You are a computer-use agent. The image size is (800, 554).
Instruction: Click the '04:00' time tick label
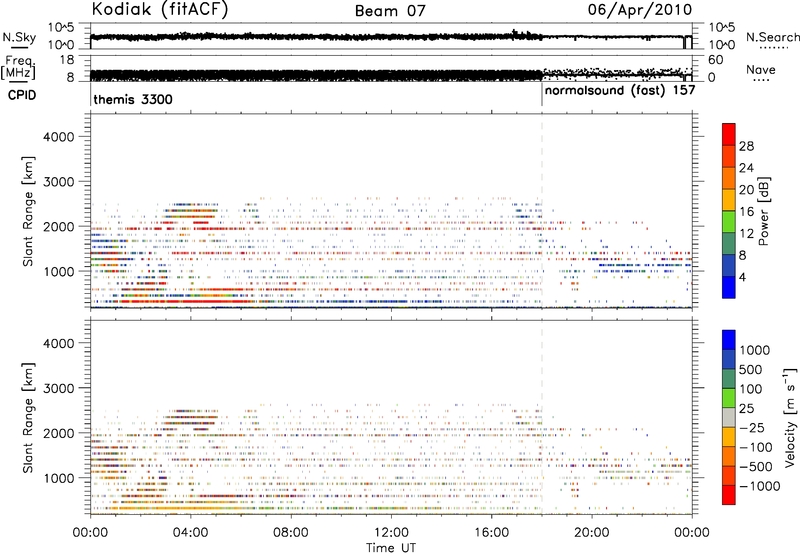(x=190, y=533)
